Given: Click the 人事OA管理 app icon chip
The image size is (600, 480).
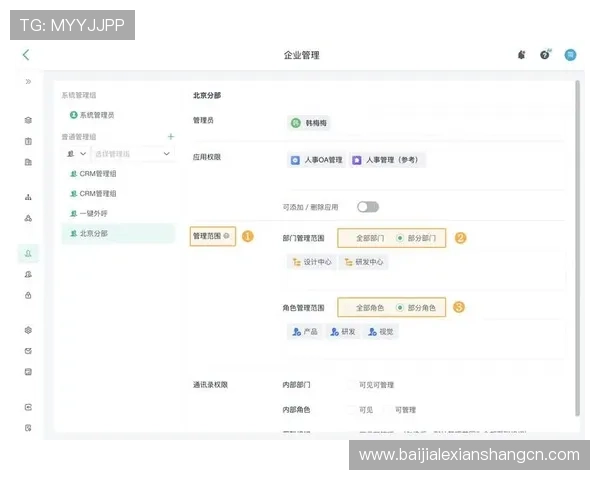Looking at the screenshot, I should coord(316,160).
